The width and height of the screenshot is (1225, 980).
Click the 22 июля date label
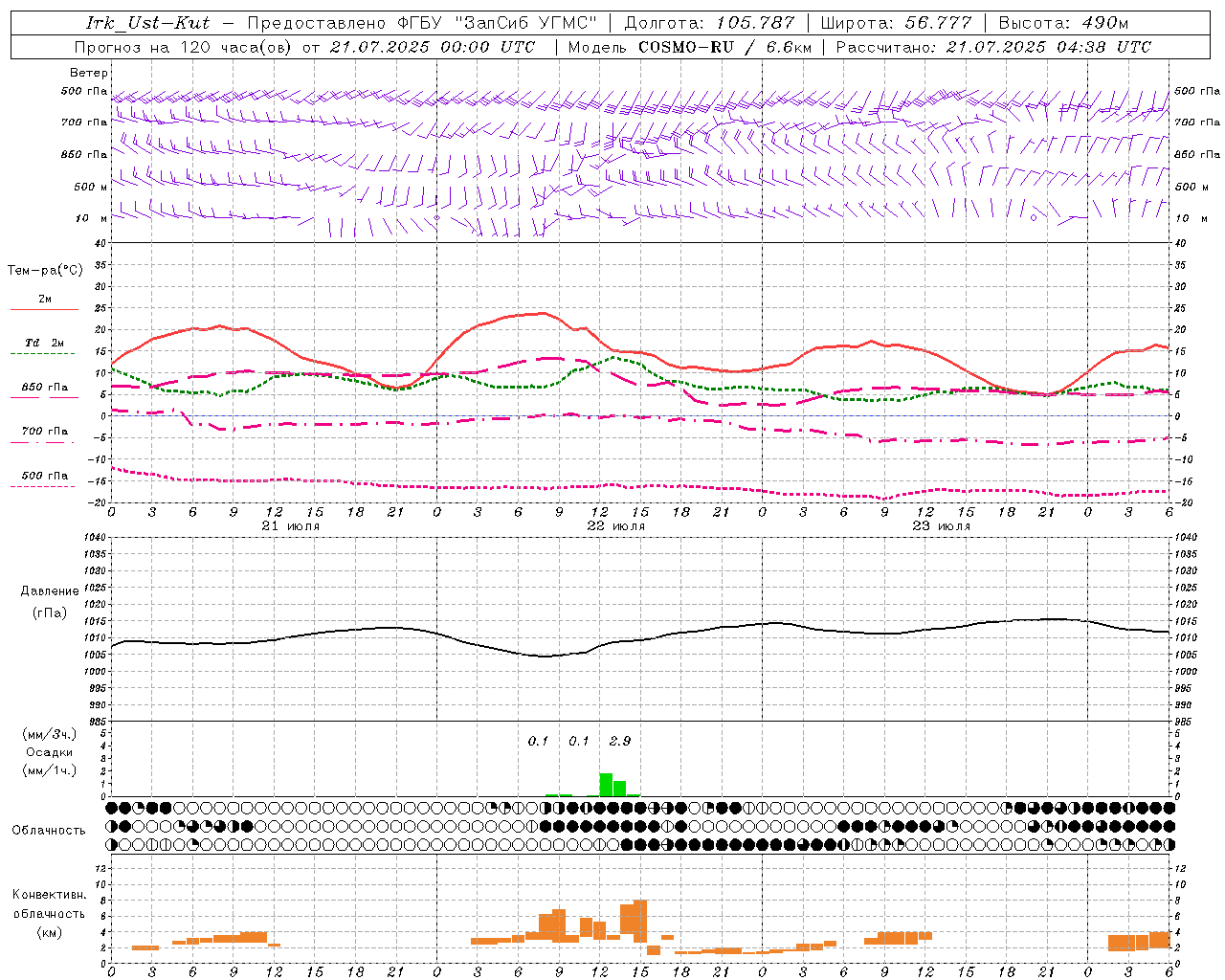pyautogui.click(x=616, y=526)
